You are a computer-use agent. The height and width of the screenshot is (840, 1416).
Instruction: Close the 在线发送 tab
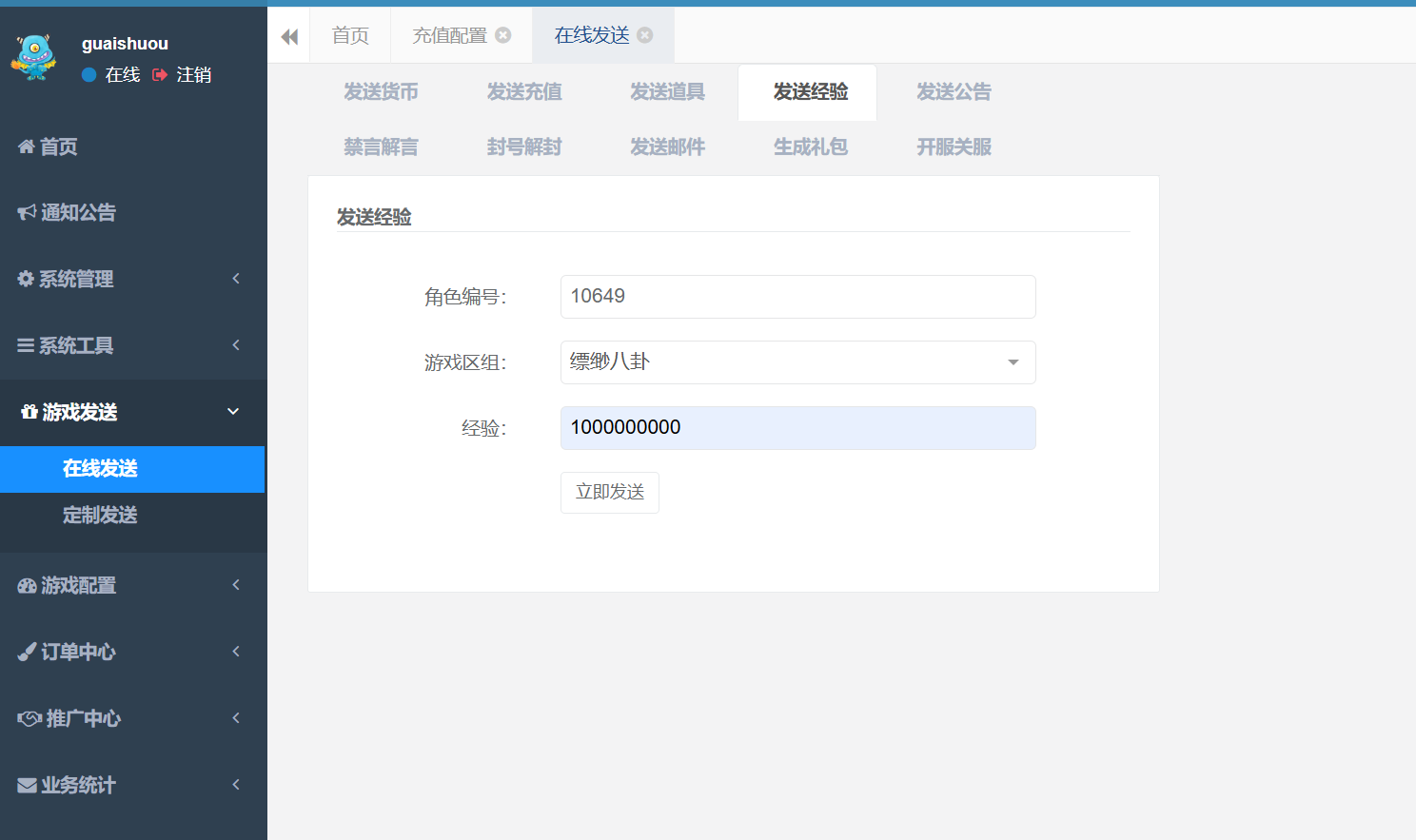(645, 34)
